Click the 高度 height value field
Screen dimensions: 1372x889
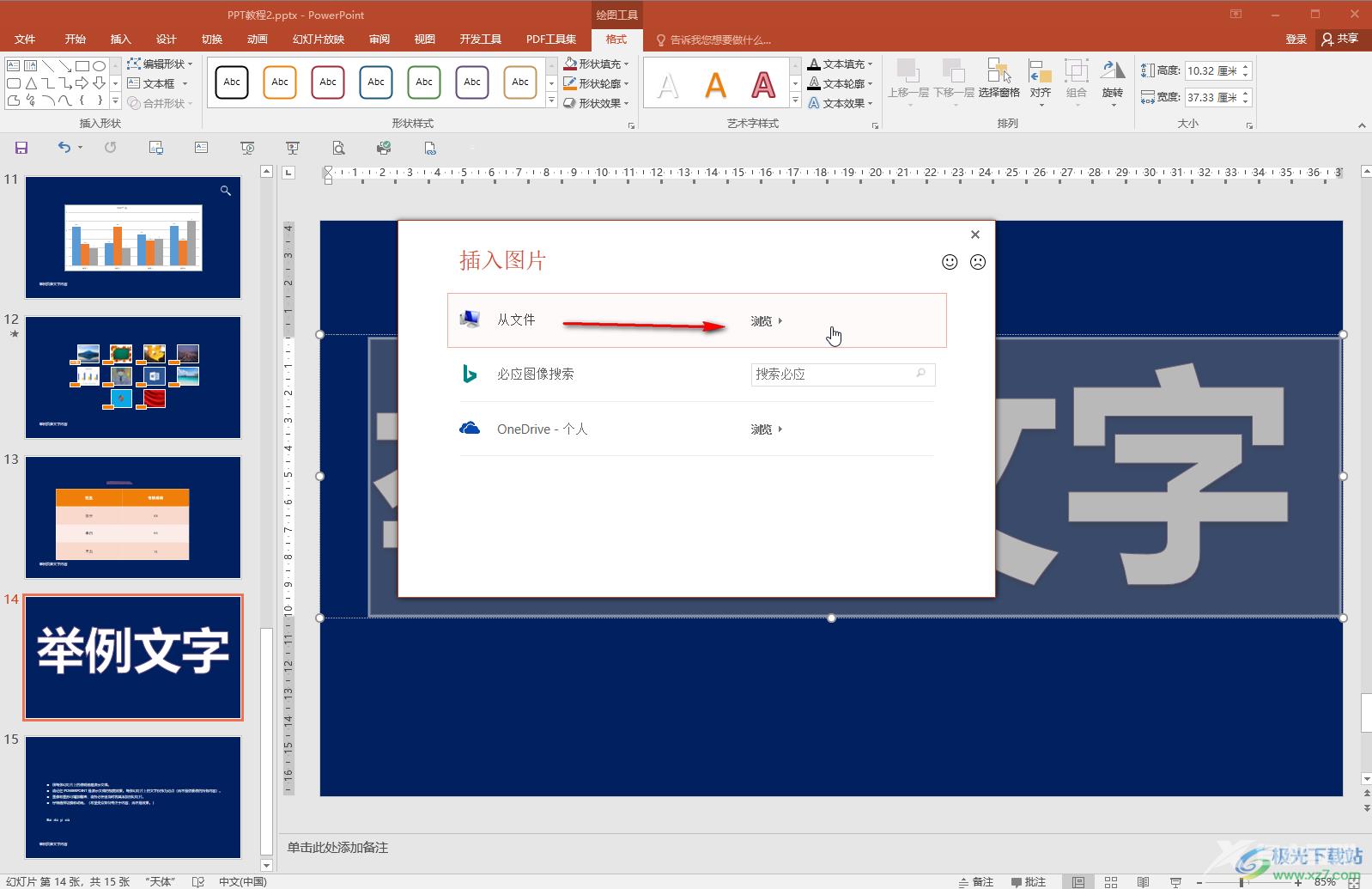pyautogui.click(x=1212, y=71)
